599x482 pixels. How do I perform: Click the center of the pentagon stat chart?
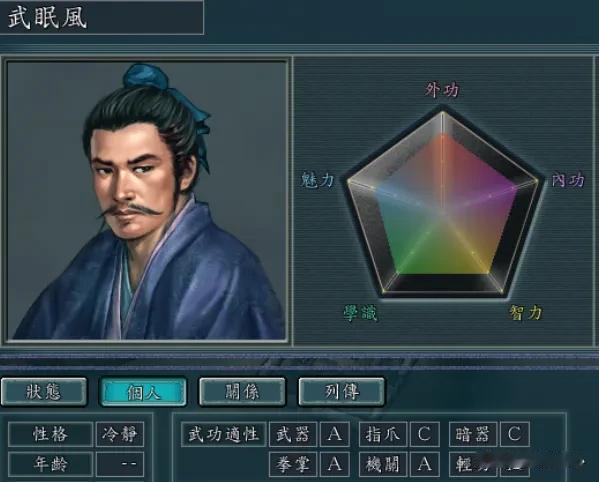443,208
